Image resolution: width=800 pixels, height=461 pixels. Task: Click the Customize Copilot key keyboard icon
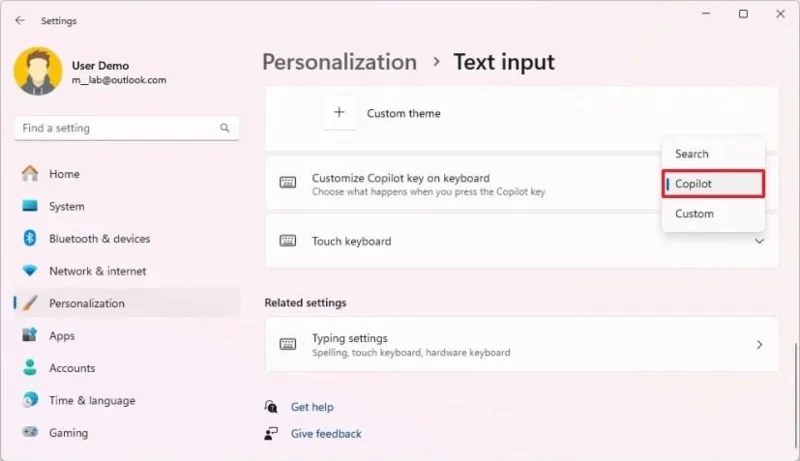[288, 183]
